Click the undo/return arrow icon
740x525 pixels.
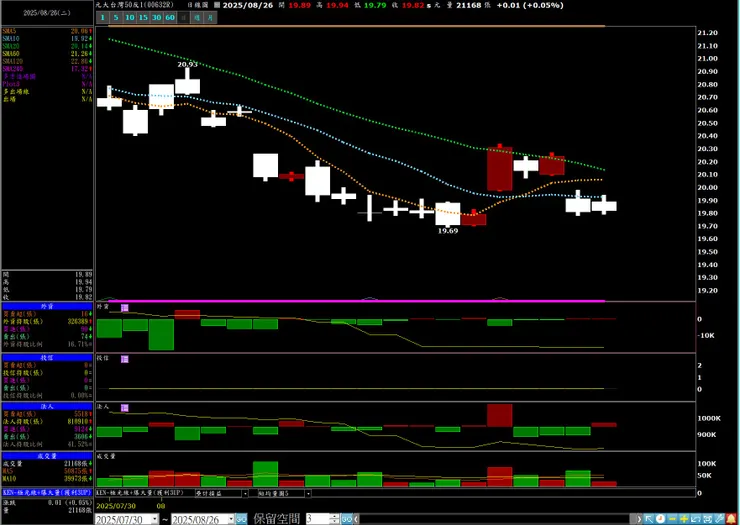tap(696, 519)
